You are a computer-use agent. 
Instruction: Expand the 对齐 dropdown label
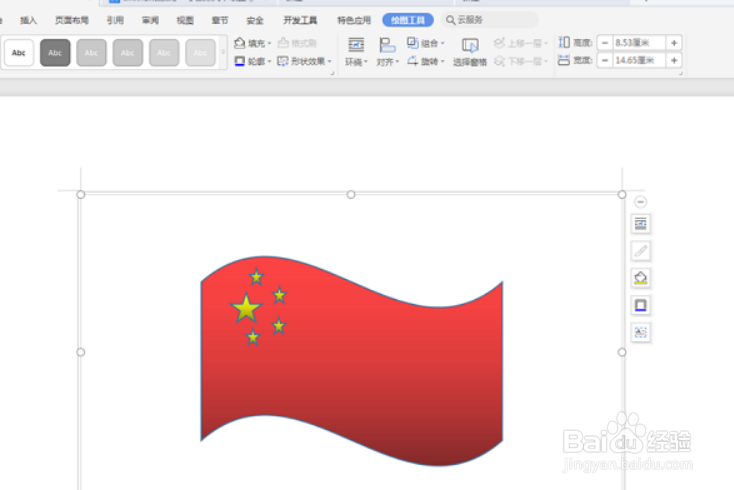pos(387,62)
